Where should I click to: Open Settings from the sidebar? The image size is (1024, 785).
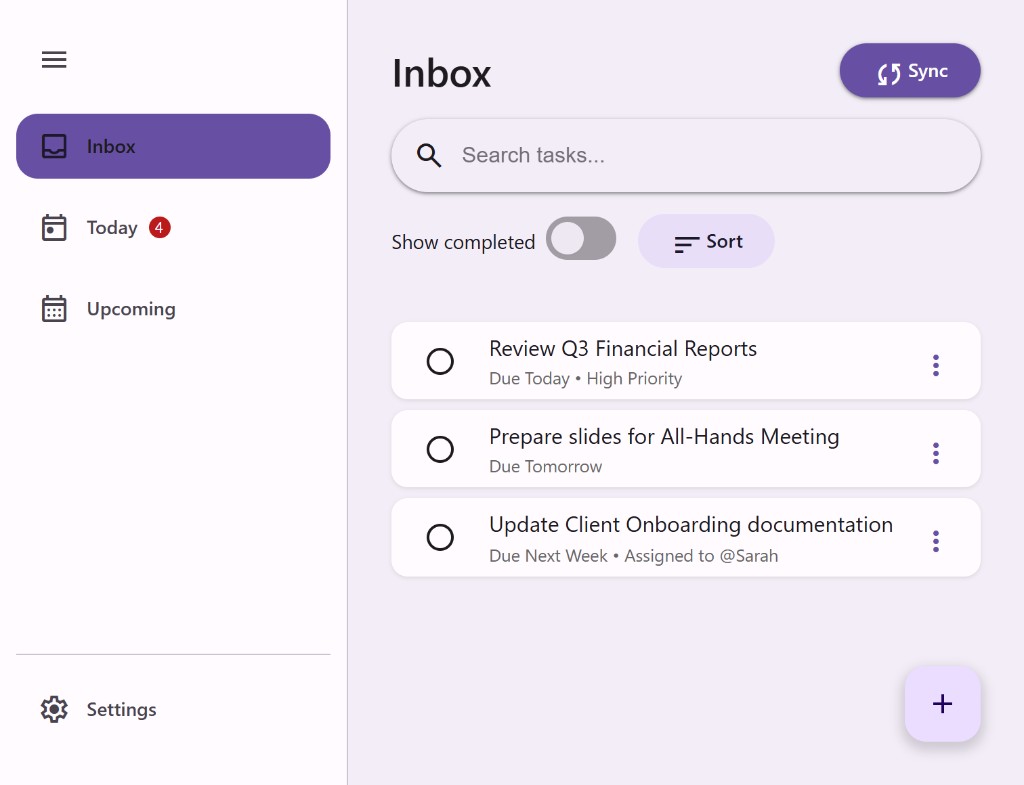tap(173, 709)
